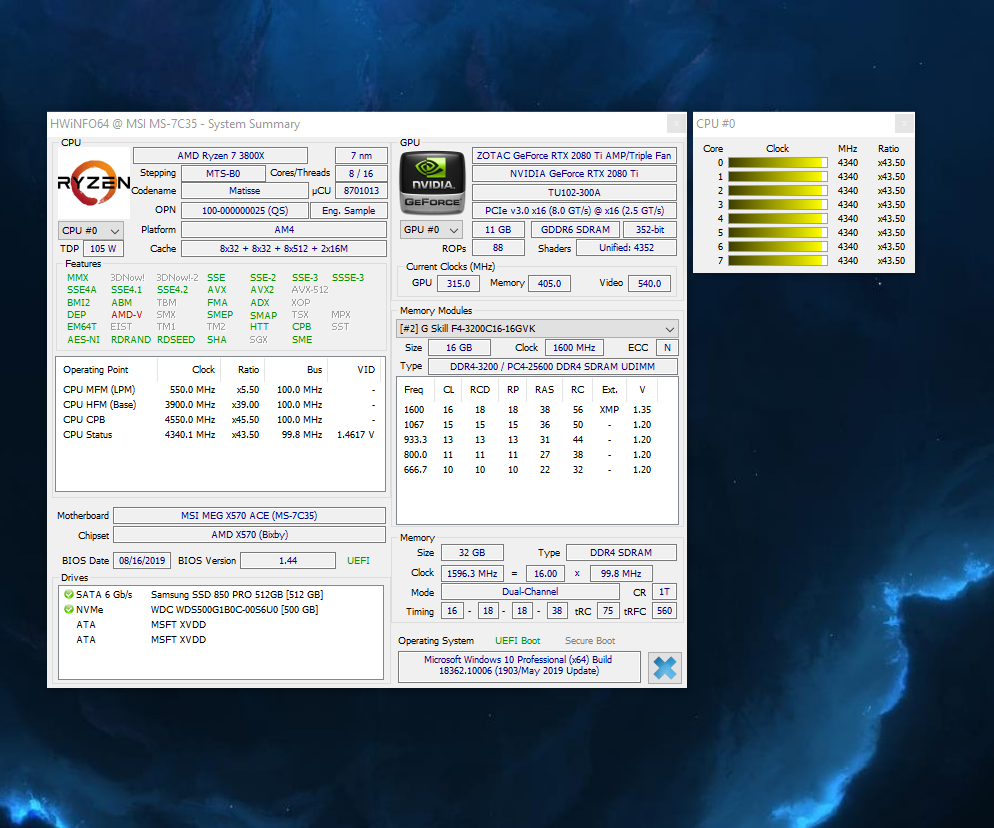Click the BIOS date 08/16/2019 field

[142, 560]
